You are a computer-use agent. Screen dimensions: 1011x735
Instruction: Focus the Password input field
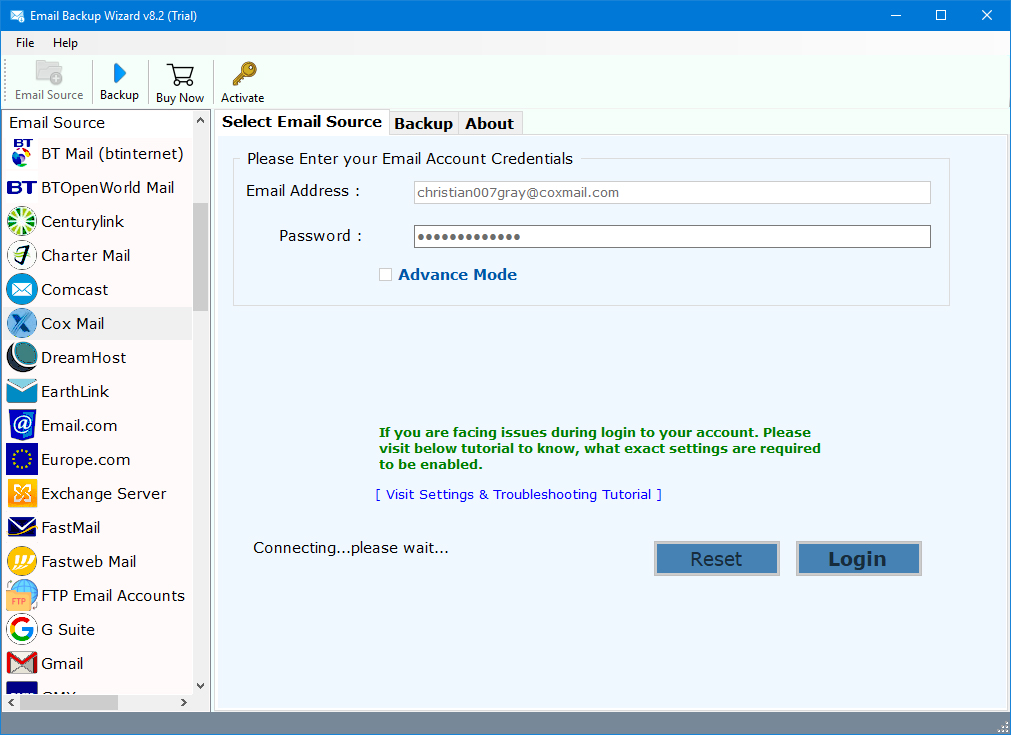(x=672, y=237)
